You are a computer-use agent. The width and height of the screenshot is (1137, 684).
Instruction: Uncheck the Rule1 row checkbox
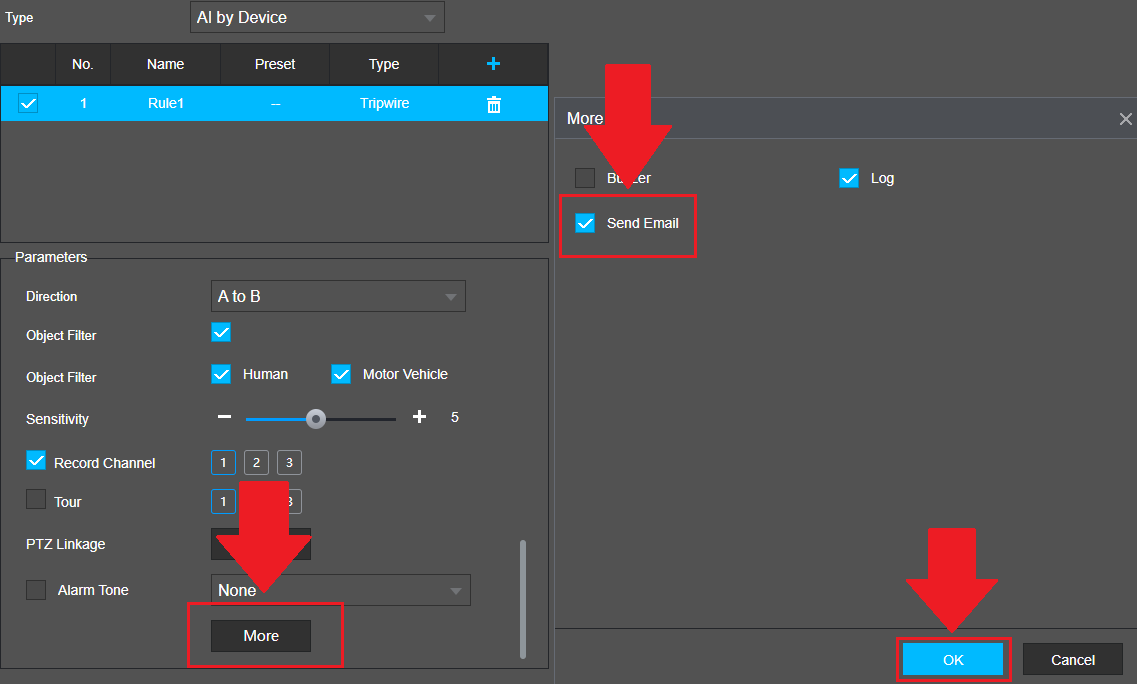pos(28,103)
